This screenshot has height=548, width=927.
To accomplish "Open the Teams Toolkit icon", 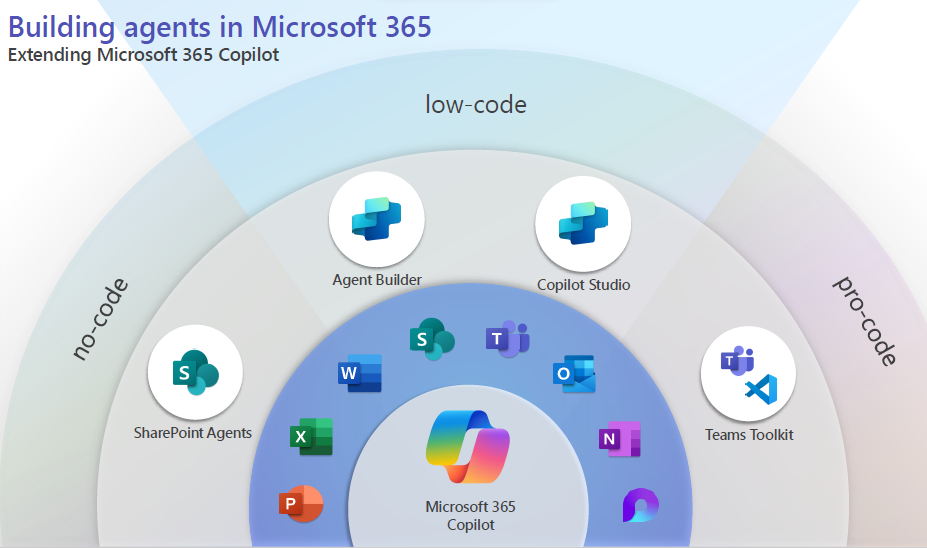I will coord(748,374).
